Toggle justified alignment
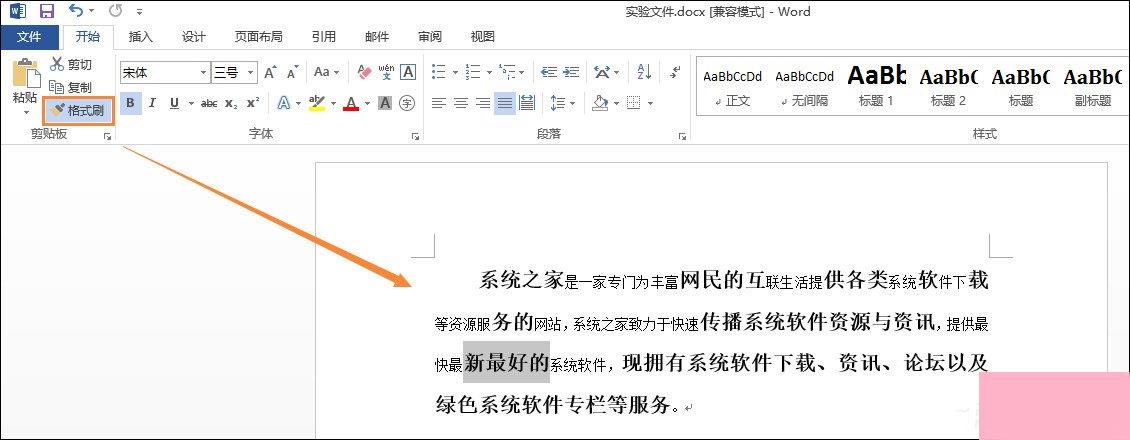Screen dimensions: 1130x440 (505, 104)
